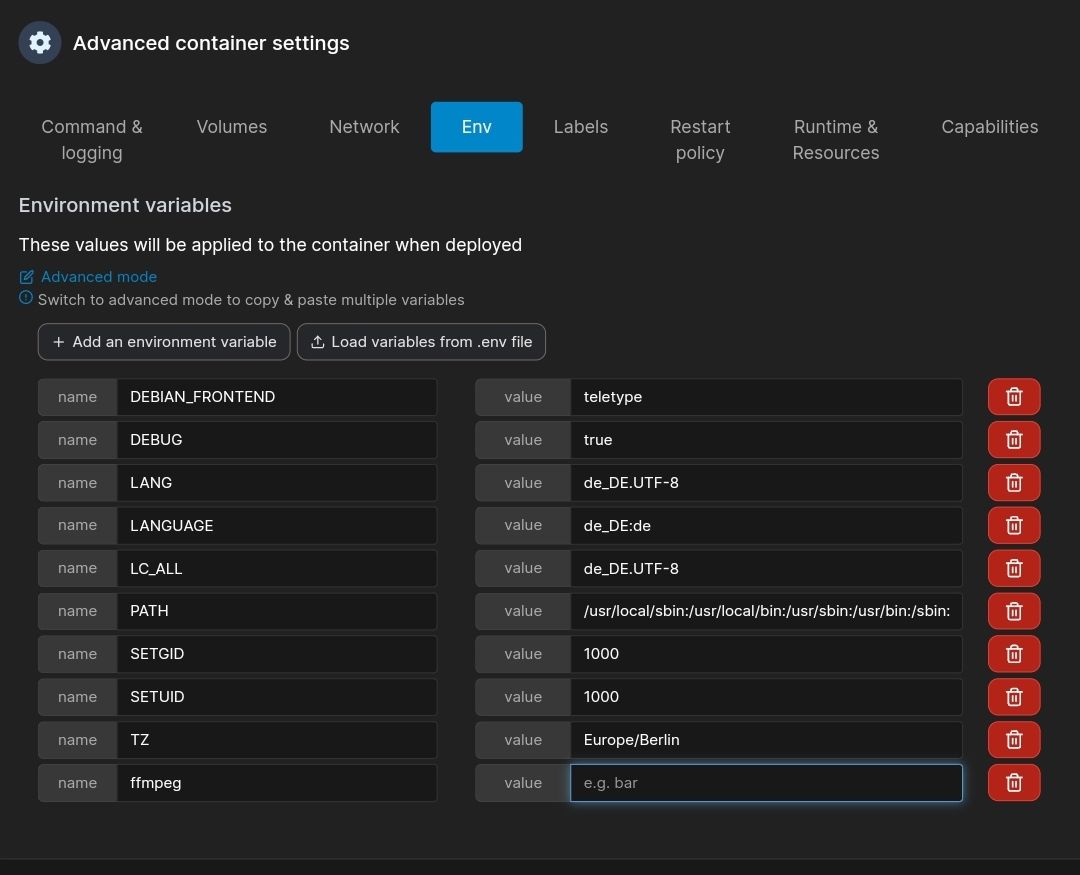The image size is (1080, 875).
Task: Remove the DEBUG variable using trash button
Action: pyautogui.click(x=1013, y=440)
